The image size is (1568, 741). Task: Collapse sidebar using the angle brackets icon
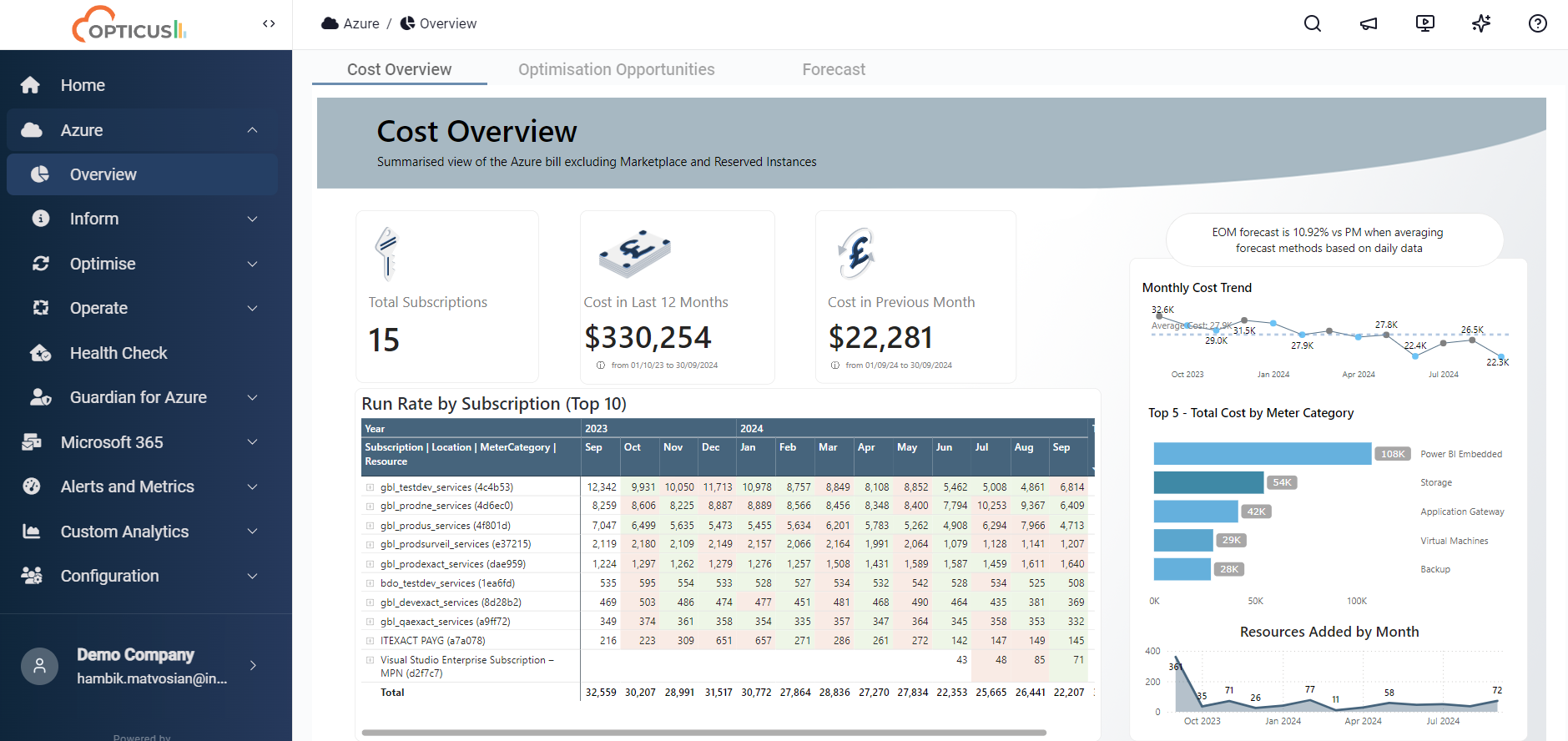pos(269,23)
